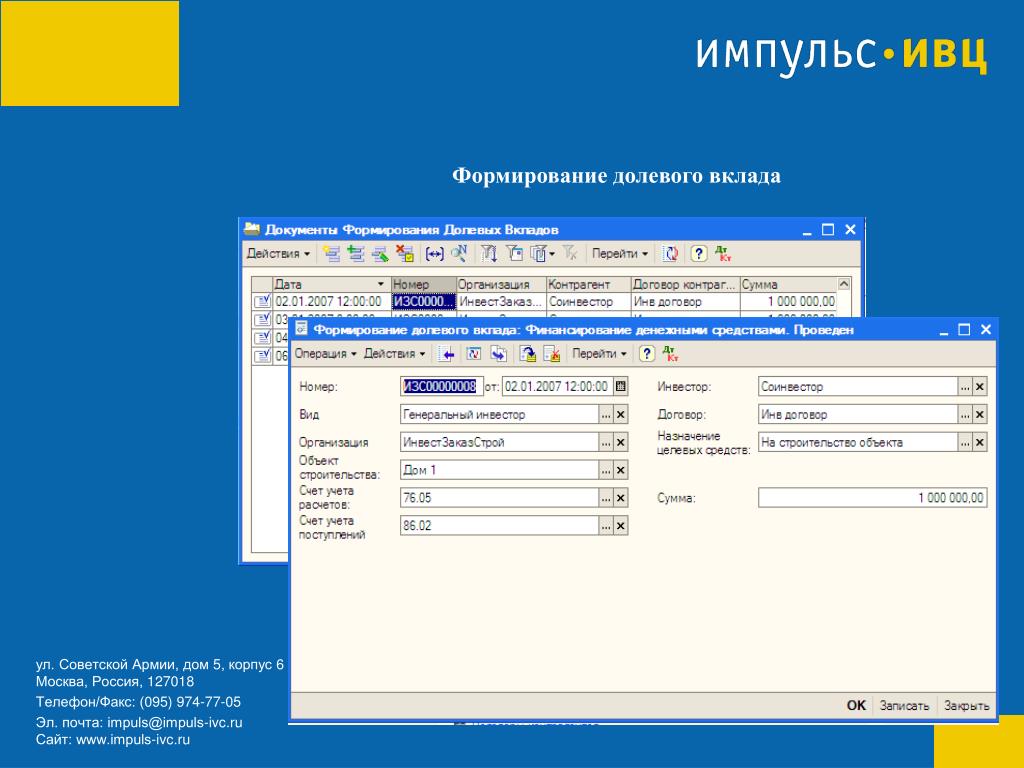Image resolution: width=1024 pixels, height=768 pixels.
Task: Click the Дт/Кт postings icon in the form toolbar
Action: pyautogui.click(x=671, y=354)
